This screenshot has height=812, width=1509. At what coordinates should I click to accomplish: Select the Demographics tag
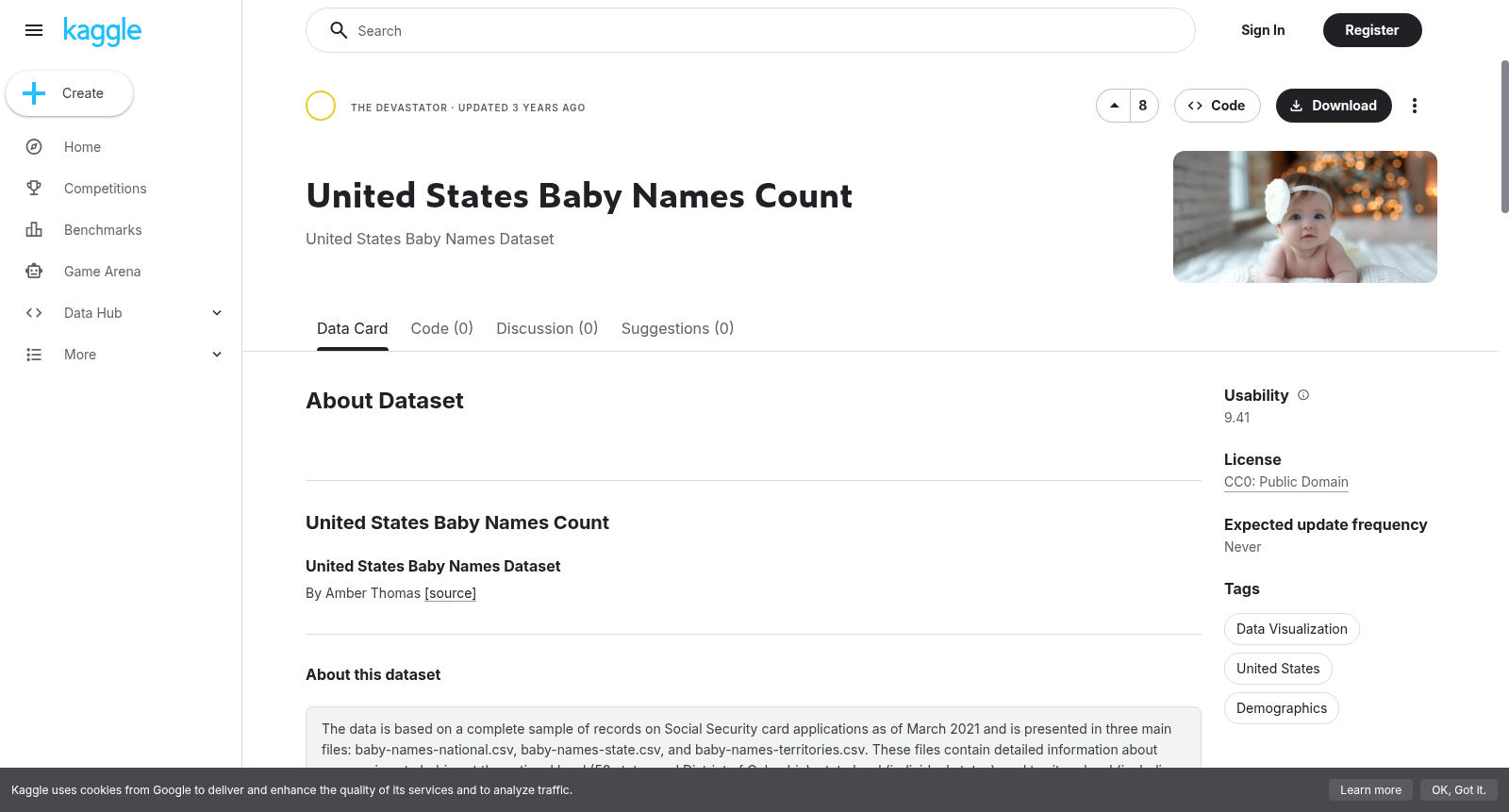click(x=1282, y=708)
